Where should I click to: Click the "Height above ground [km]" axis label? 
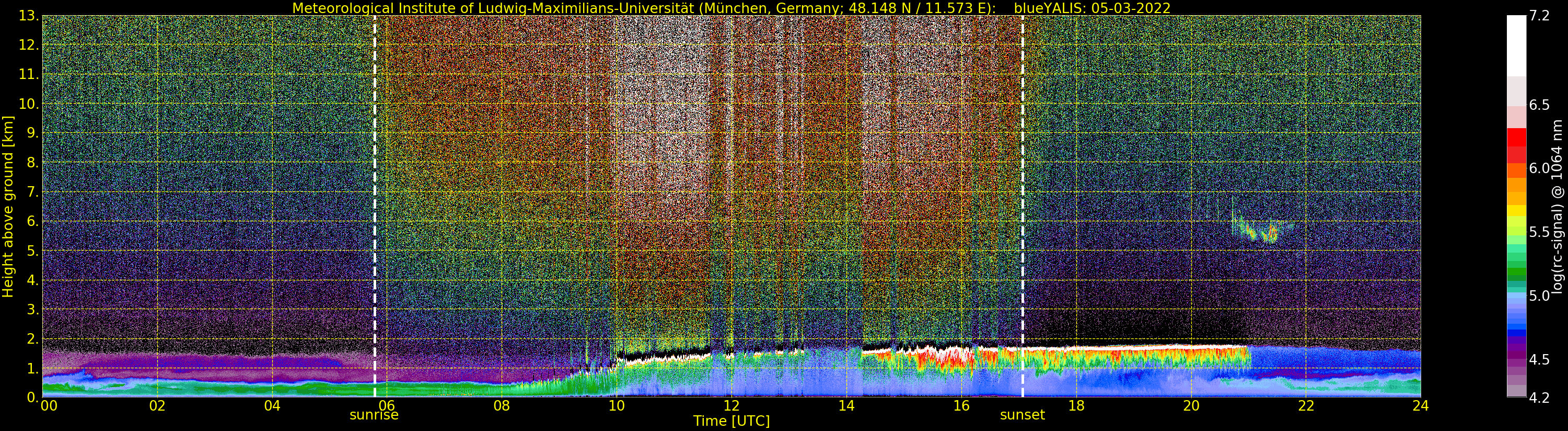coord(8,207)
